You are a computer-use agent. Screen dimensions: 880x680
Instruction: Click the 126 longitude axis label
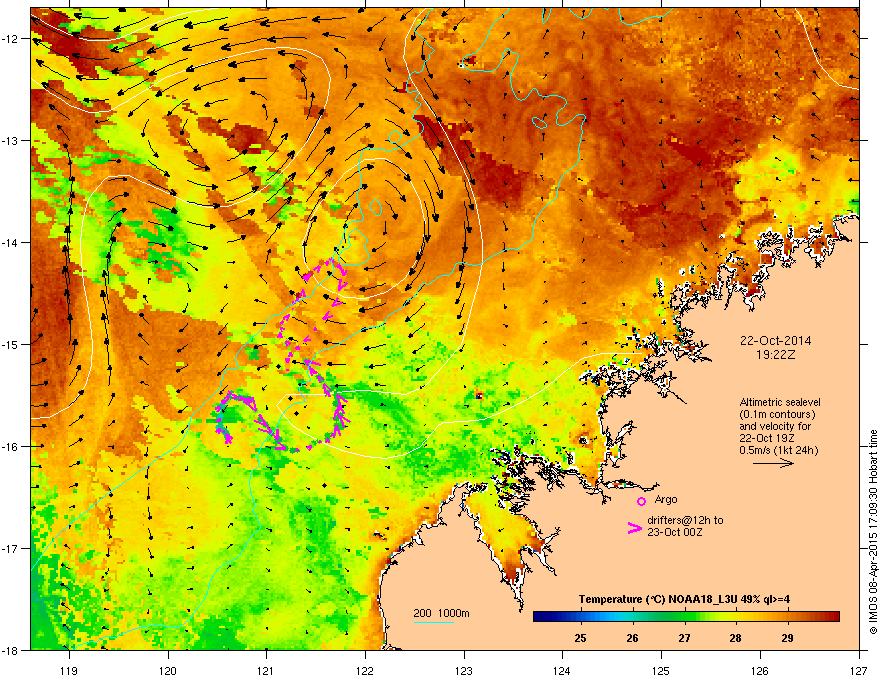pyautogui.click(x=760, y=670)
